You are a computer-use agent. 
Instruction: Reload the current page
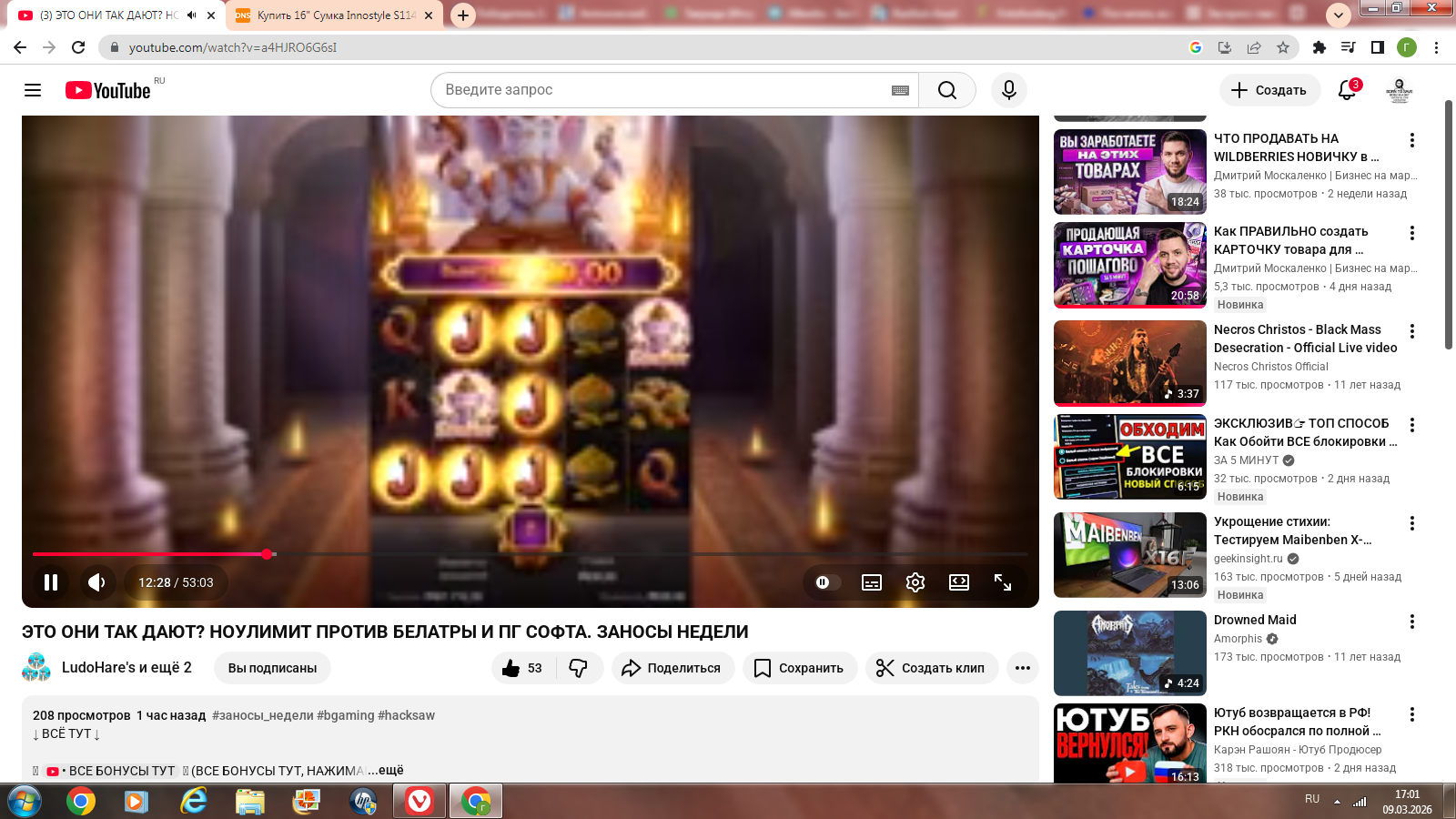point(78,47)
